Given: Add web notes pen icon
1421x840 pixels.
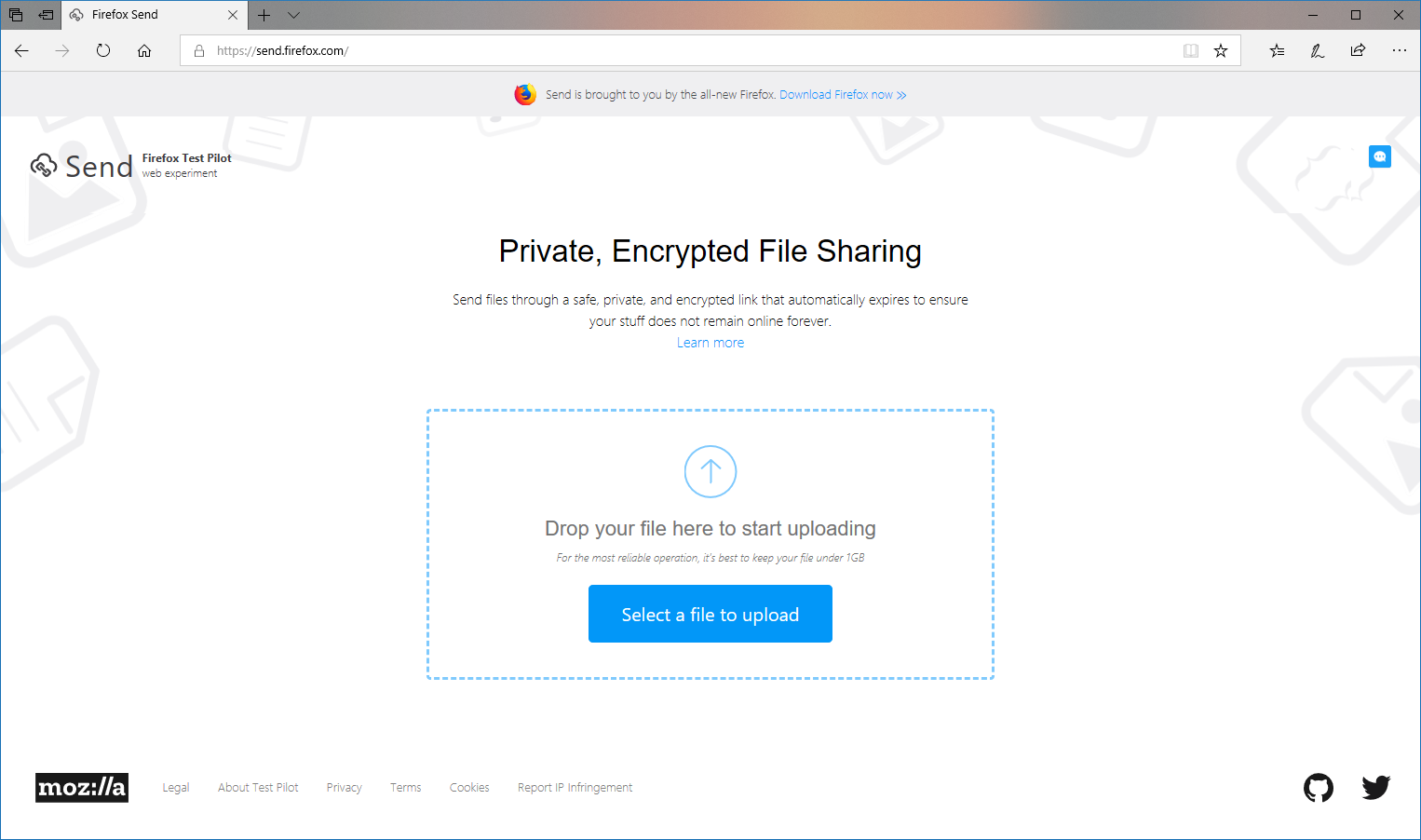Looking at the screenshot, I should coord(1317,50).
